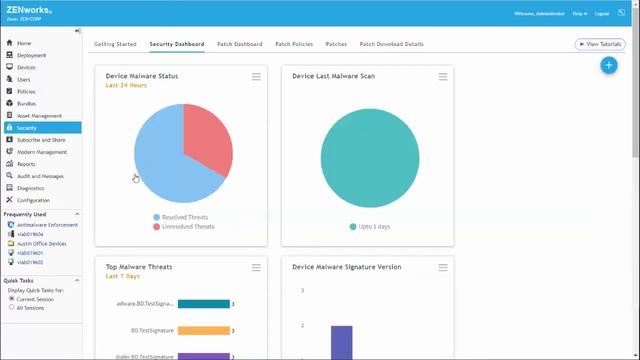Select the Audit and Messages magnifier icon
The height and width of the screenshot is (360, 640).
click(9, 176)
